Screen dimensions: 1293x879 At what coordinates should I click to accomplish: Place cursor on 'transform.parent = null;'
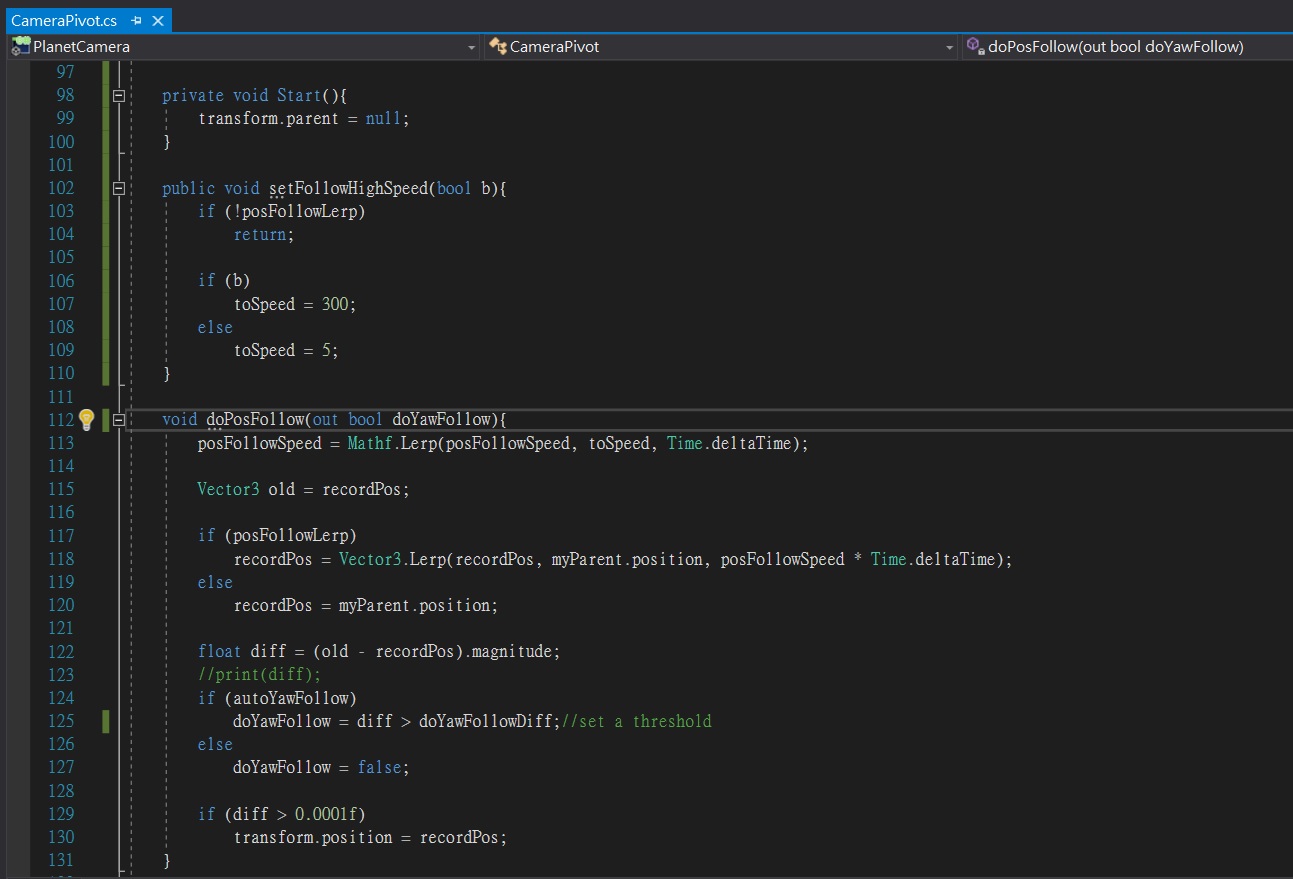pyautogui.click(x=304, y=118)
